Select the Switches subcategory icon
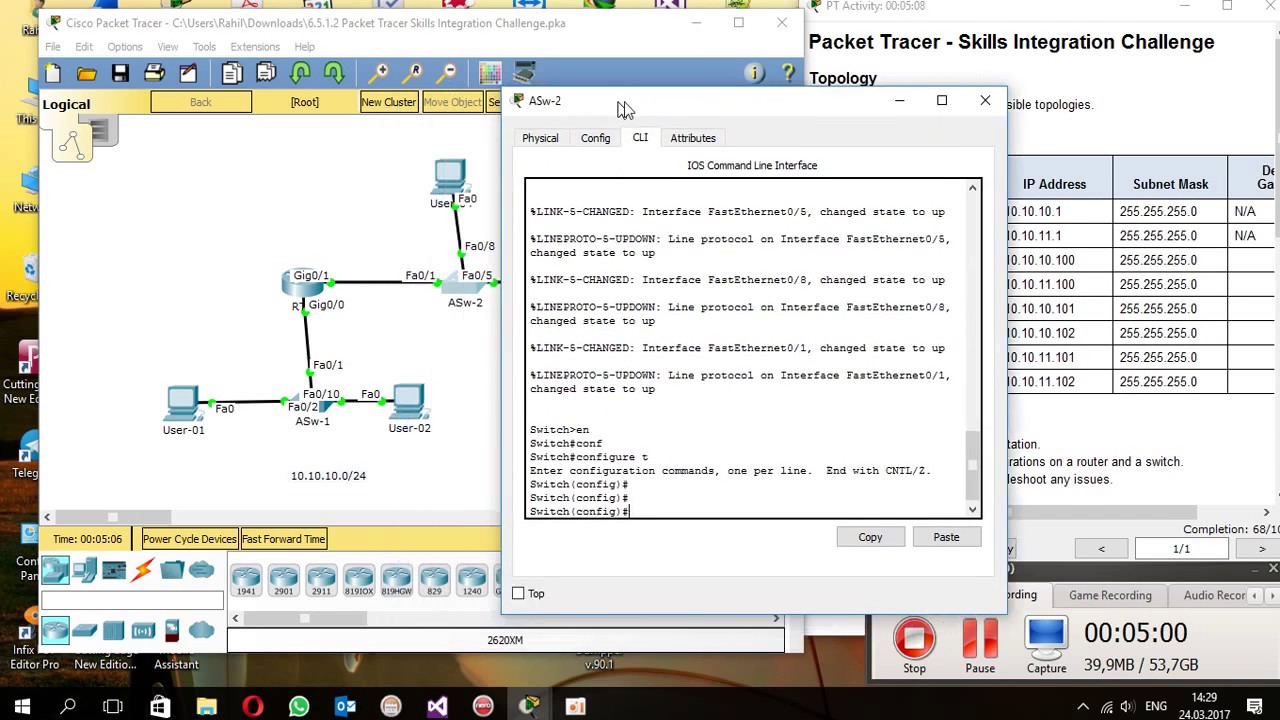The height and width of the screenshot is (720, 1280). pos(85,630)
